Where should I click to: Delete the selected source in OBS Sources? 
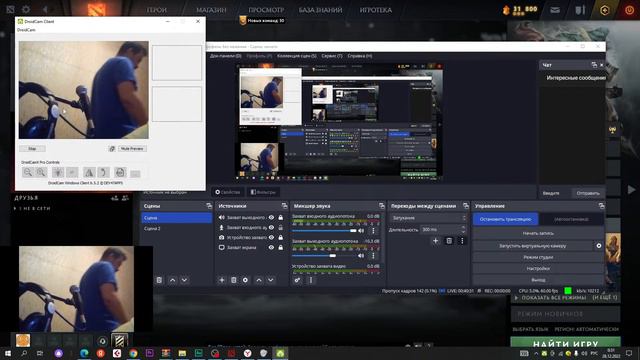click(233, 280)
